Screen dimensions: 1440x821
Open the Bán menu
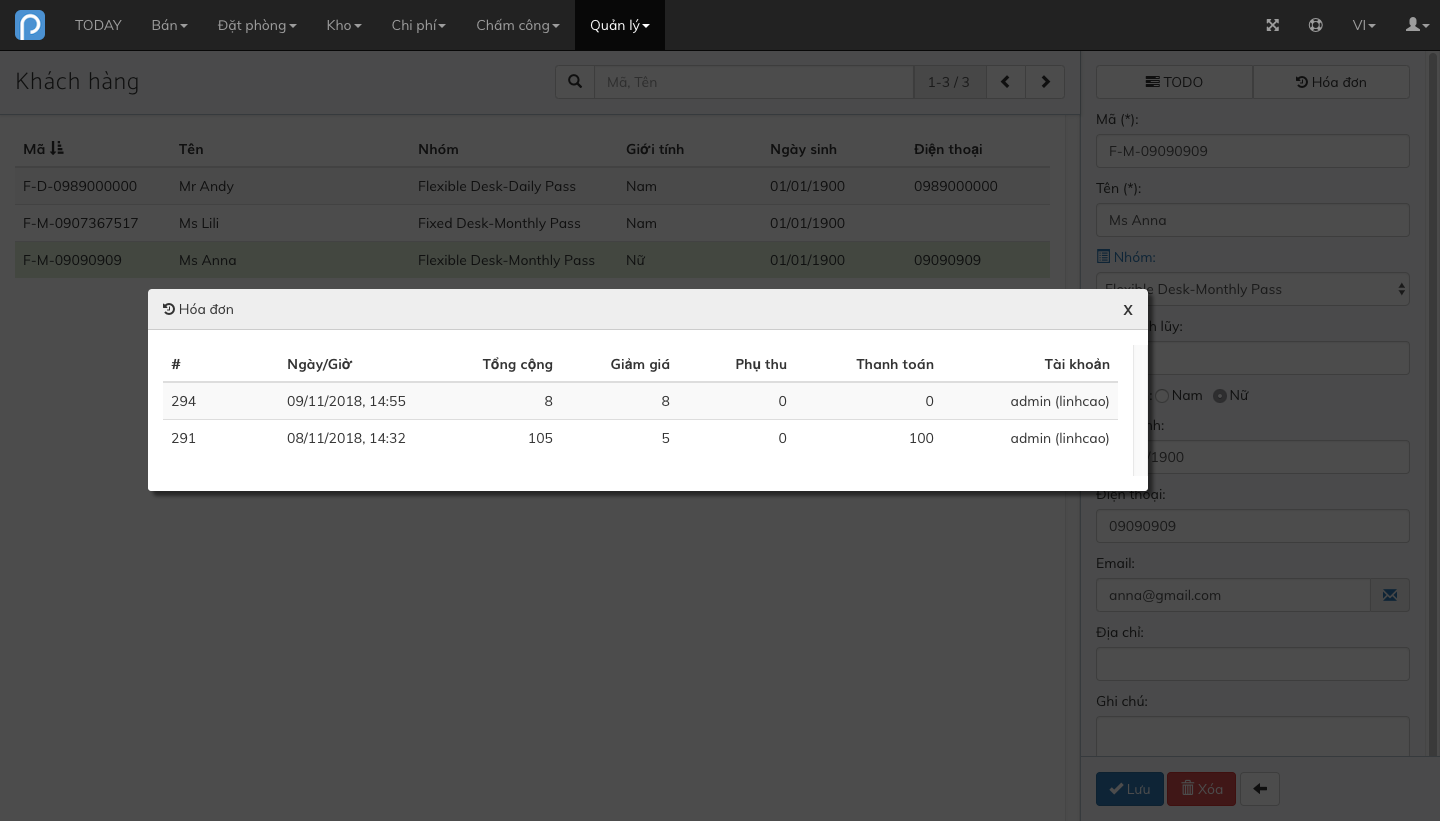[170, 25]
